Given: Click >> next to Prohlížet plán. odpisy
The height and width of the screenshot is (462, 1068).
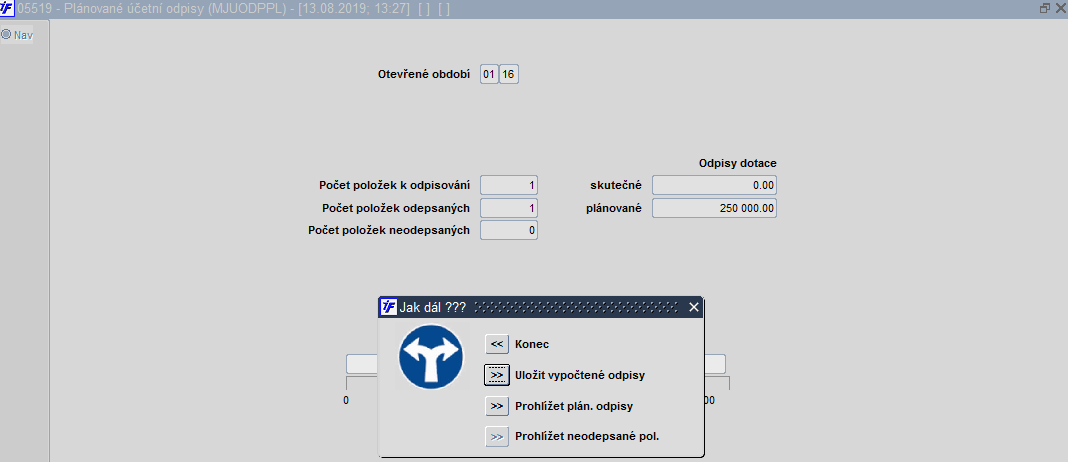Looking at the screenshot, I should click(497, 405).
